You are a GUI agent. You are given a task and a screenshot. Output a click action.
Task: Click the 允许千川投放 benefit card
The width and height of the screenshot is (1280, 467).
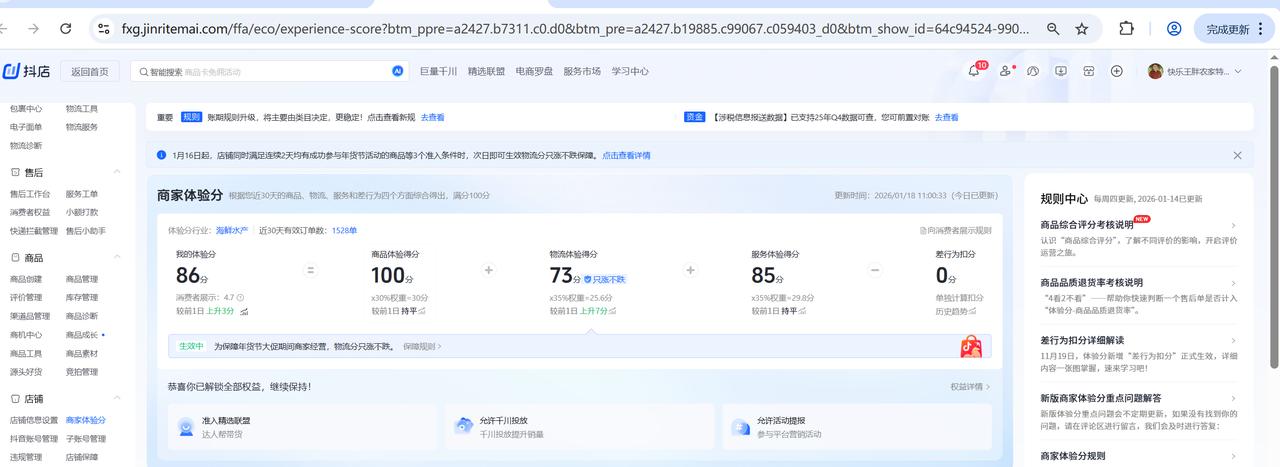[x=581, y=427]
